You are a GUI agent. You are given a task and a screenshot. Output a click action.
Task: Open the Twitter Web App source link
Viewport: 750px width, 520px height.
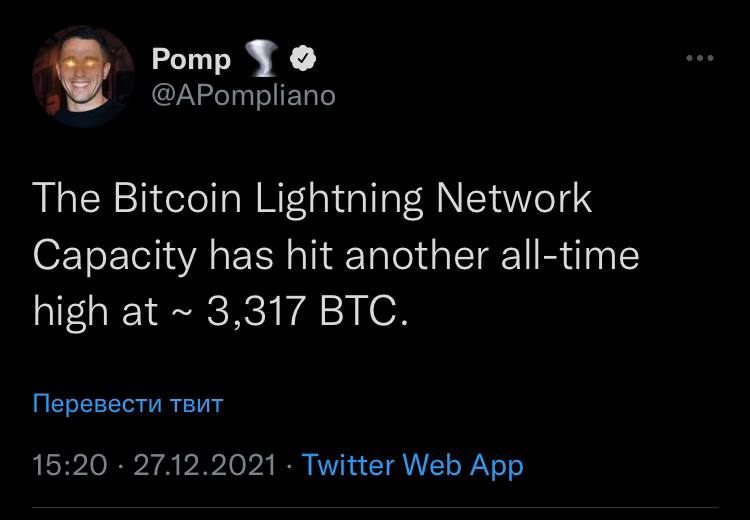click(412, 465)
